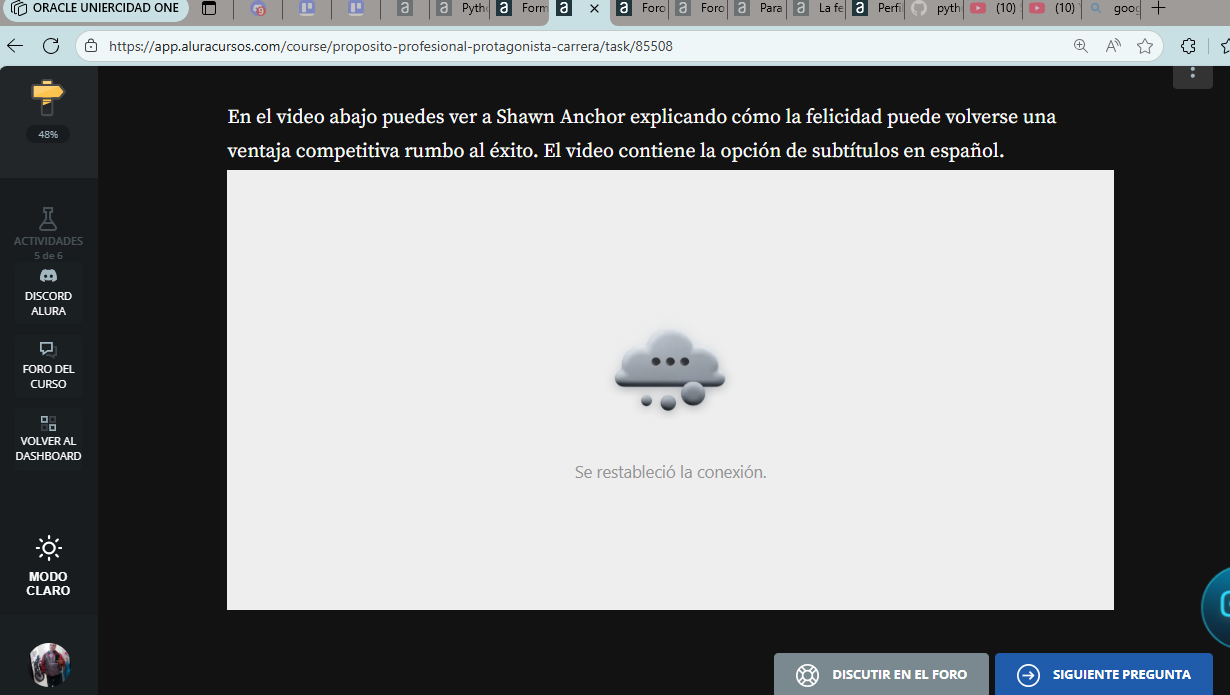The height and width of the screenshot is (695, 1230).
Task: Click the 48% course progress indicator
Action: 47,133
